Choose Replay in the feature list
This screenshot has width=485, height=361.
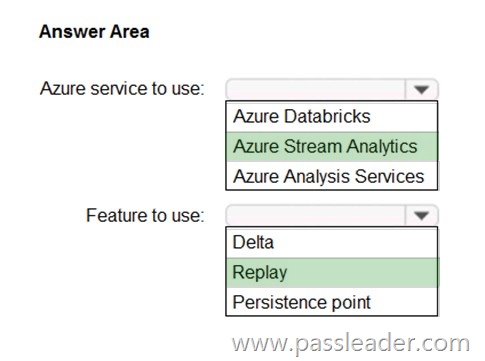pos(332,272)
